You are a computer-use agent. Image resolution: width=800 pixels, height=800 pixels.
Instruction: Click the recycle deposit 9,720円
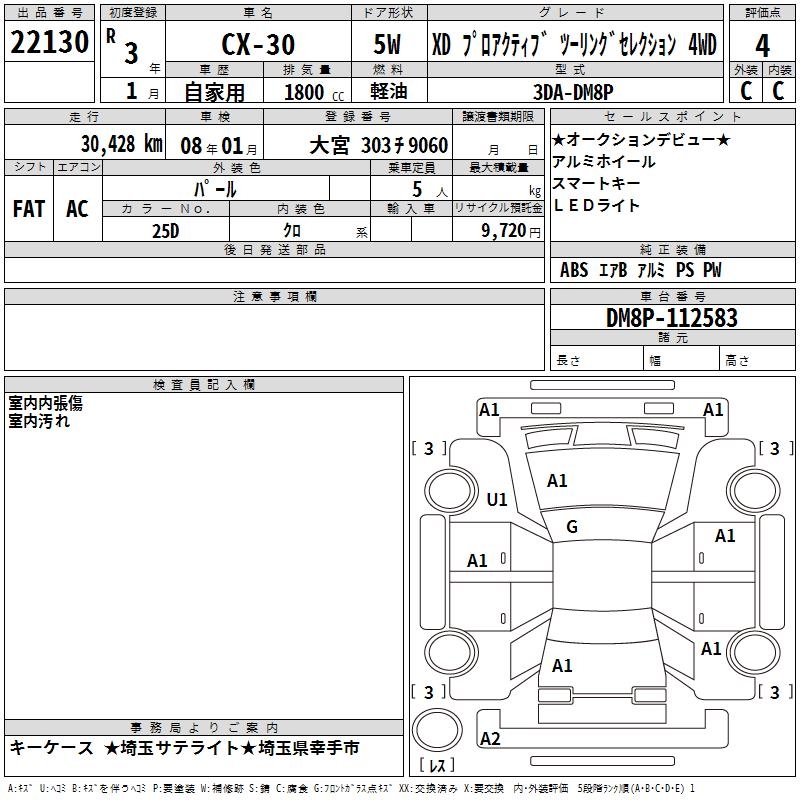(x=511, y=231)
